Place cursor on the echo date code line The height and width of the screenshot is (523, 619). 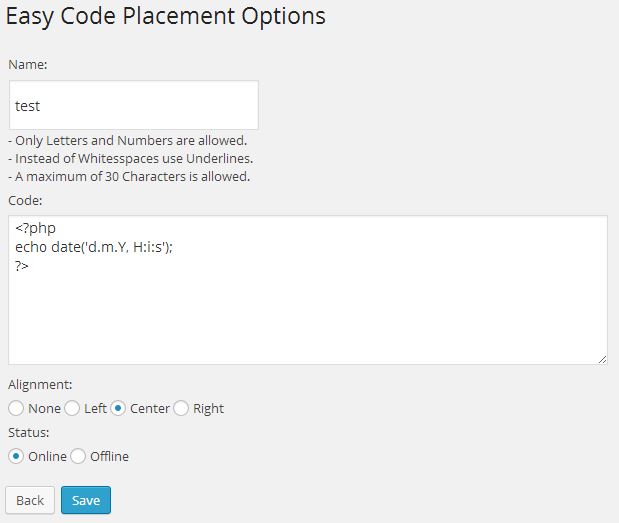point(94,247)
